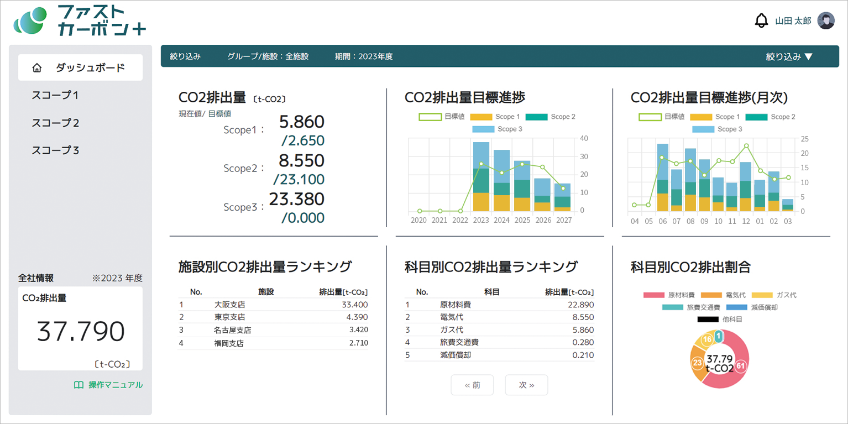This screenshot has width=848, height=424.
Task: Click the book icon for 操作マニュアル
Action: tap(78, 384)
